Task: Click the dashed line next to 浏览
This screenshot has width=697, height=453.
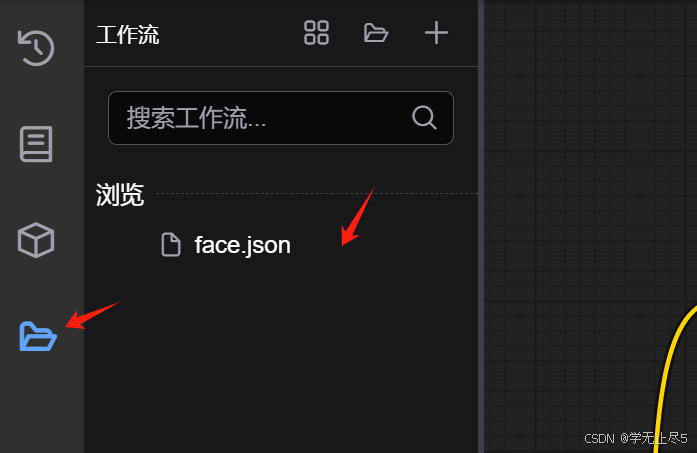Action: 317,193
